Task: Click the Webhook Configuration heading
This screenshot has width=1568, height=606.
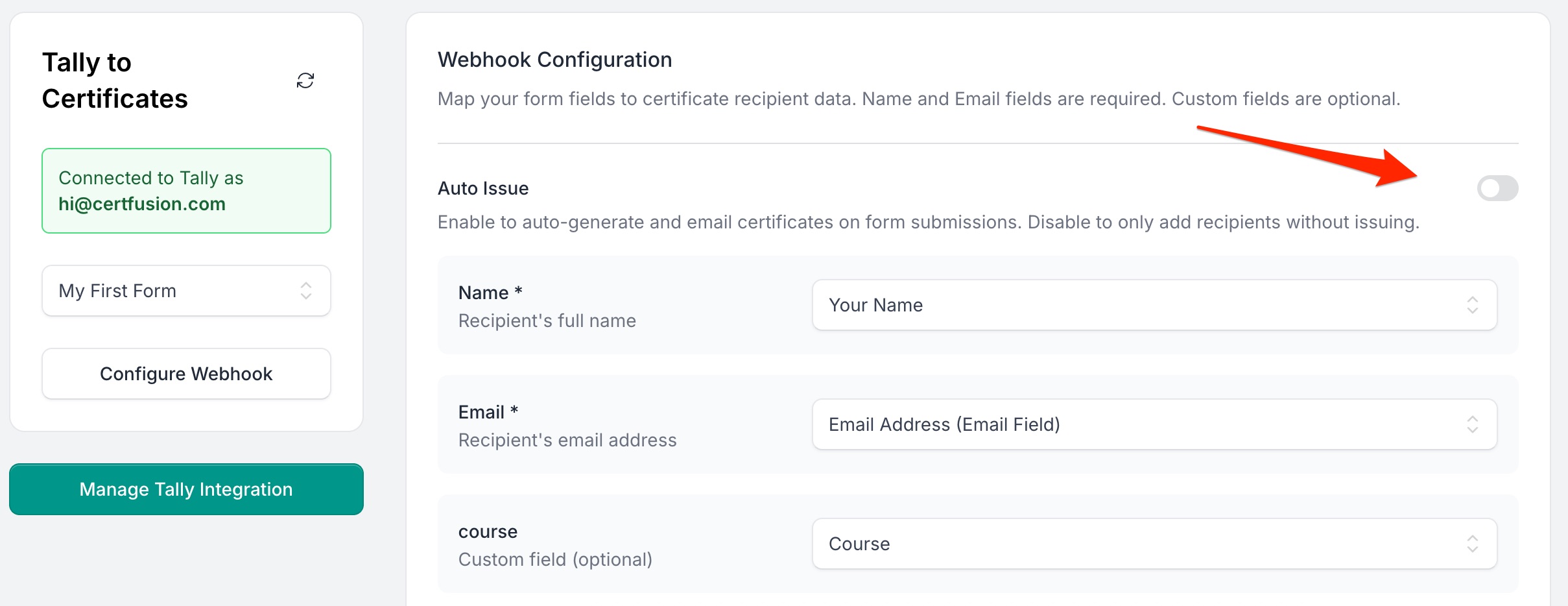Action: point(554,60)
